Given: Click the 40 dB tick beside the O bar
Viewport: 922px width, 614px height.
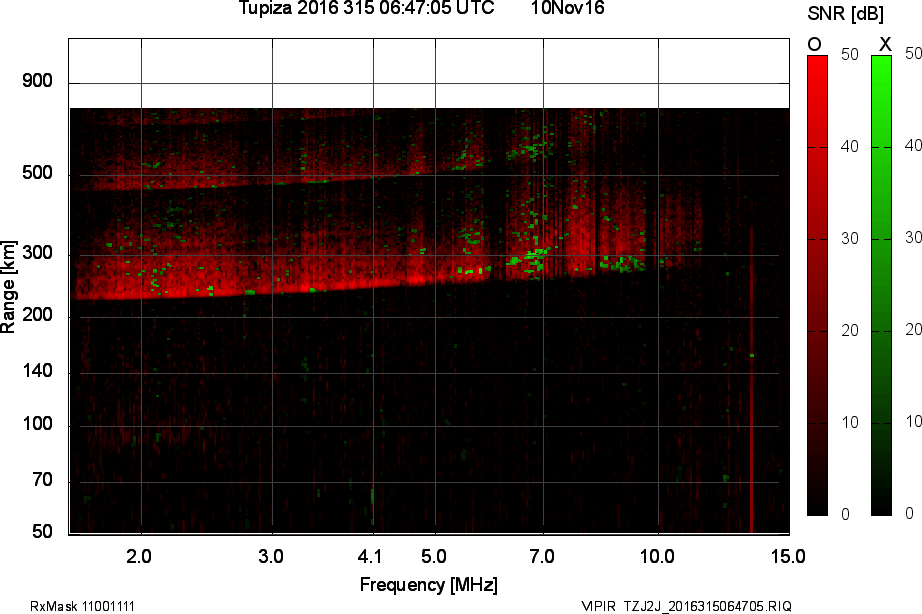Looking at the screenshot, I should [850, 146].
